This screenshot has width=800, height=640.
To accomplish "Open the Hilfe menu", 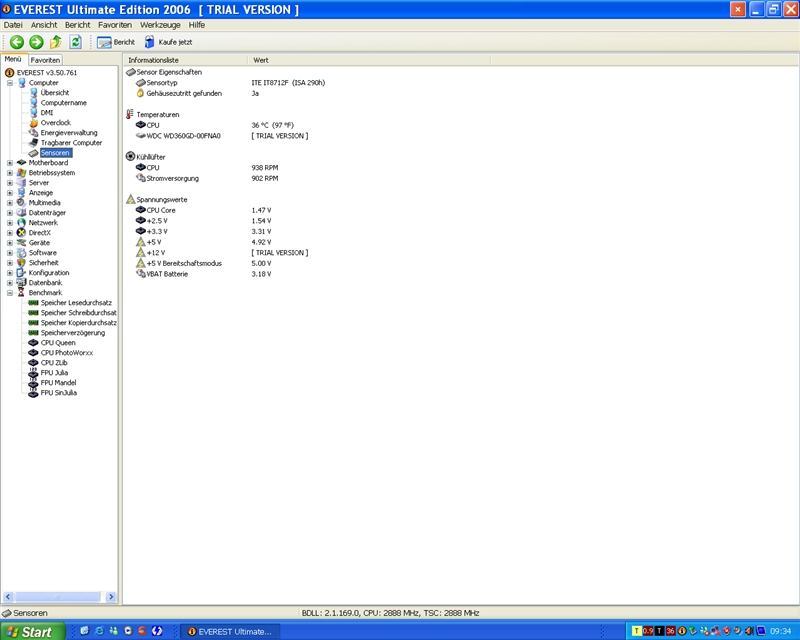I will pos(196,25).
